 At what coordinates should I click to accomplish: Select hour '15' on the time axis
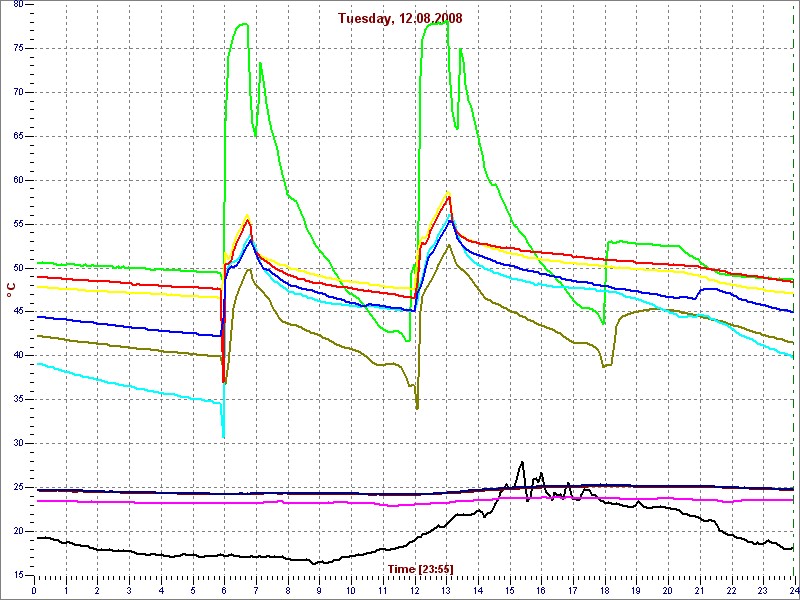point(510,590)
